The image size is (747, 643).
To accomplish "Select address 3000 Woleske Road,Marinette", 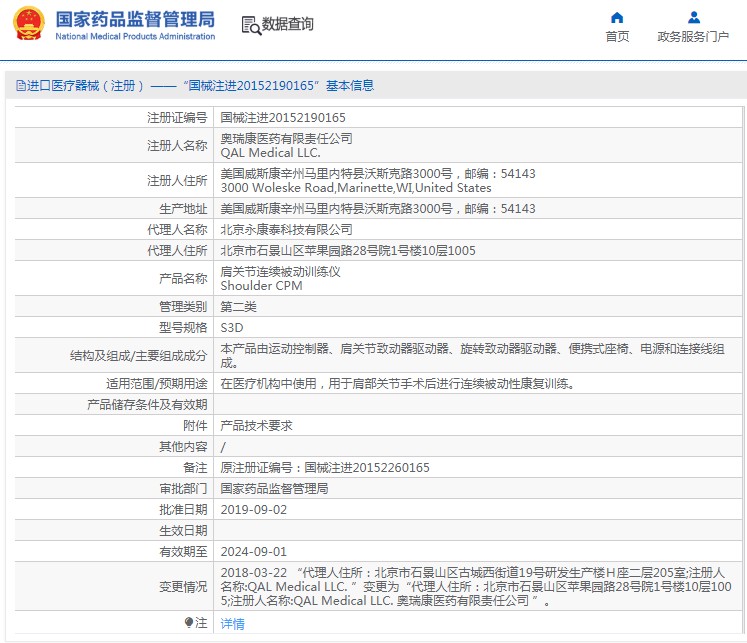I will coord(356,188).
